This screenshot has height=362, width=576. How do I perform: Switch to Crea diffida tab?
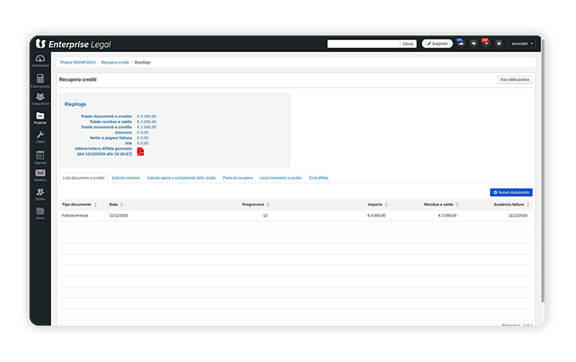[x=318, y=178]
